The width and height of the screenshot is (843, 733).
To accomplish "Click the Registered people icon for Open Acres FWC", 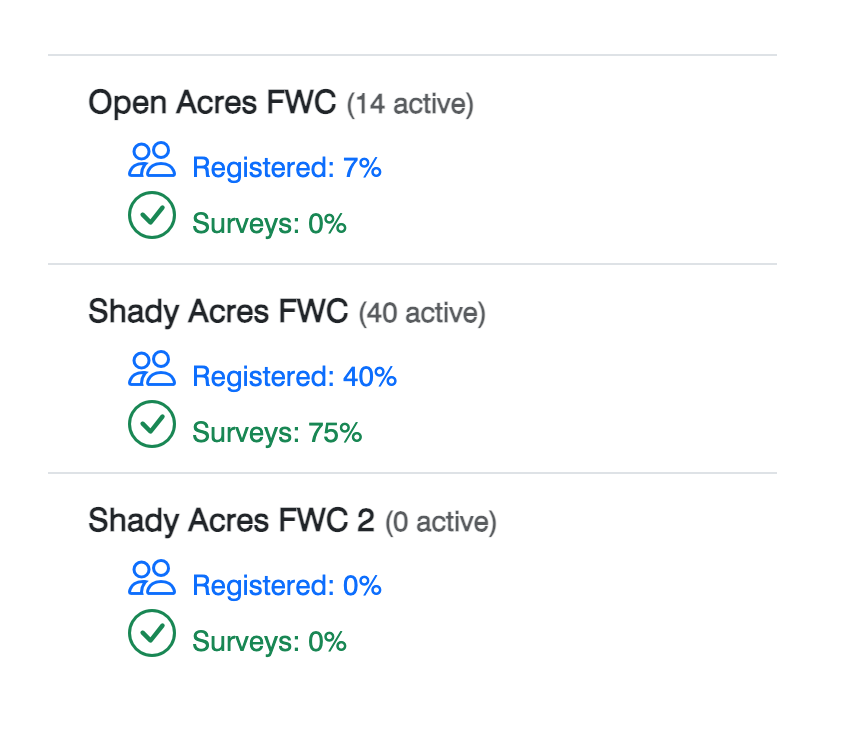I will point(151,158).
